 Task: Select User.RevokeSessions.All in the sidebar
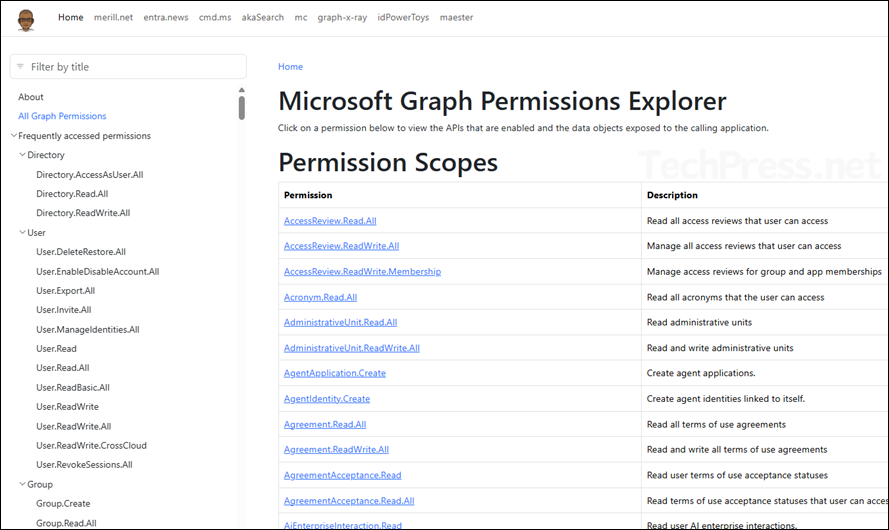pyautogui.click(x=84, y=465)
